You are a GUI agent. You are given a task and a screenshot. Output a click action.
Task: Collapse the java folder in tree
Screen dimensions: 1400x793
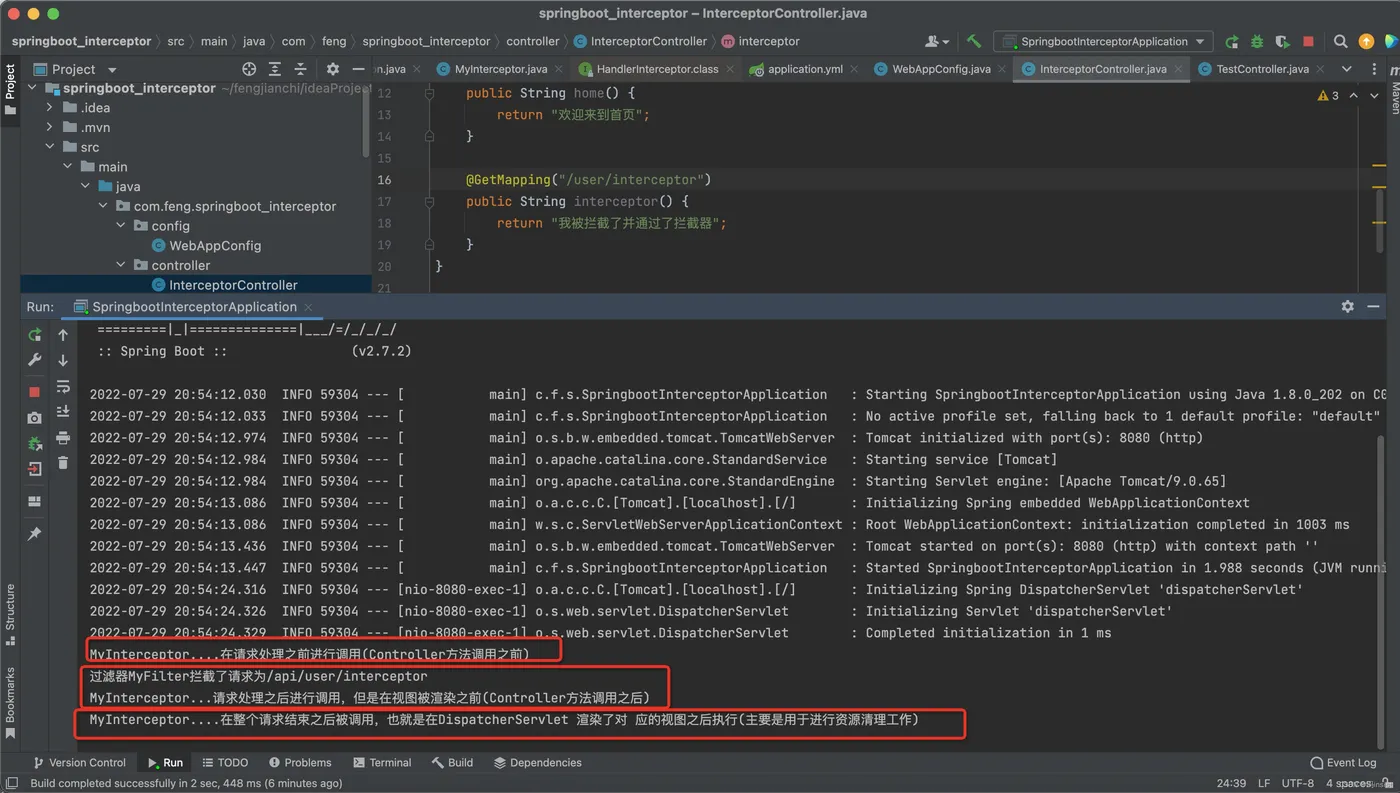click(86, 186)
